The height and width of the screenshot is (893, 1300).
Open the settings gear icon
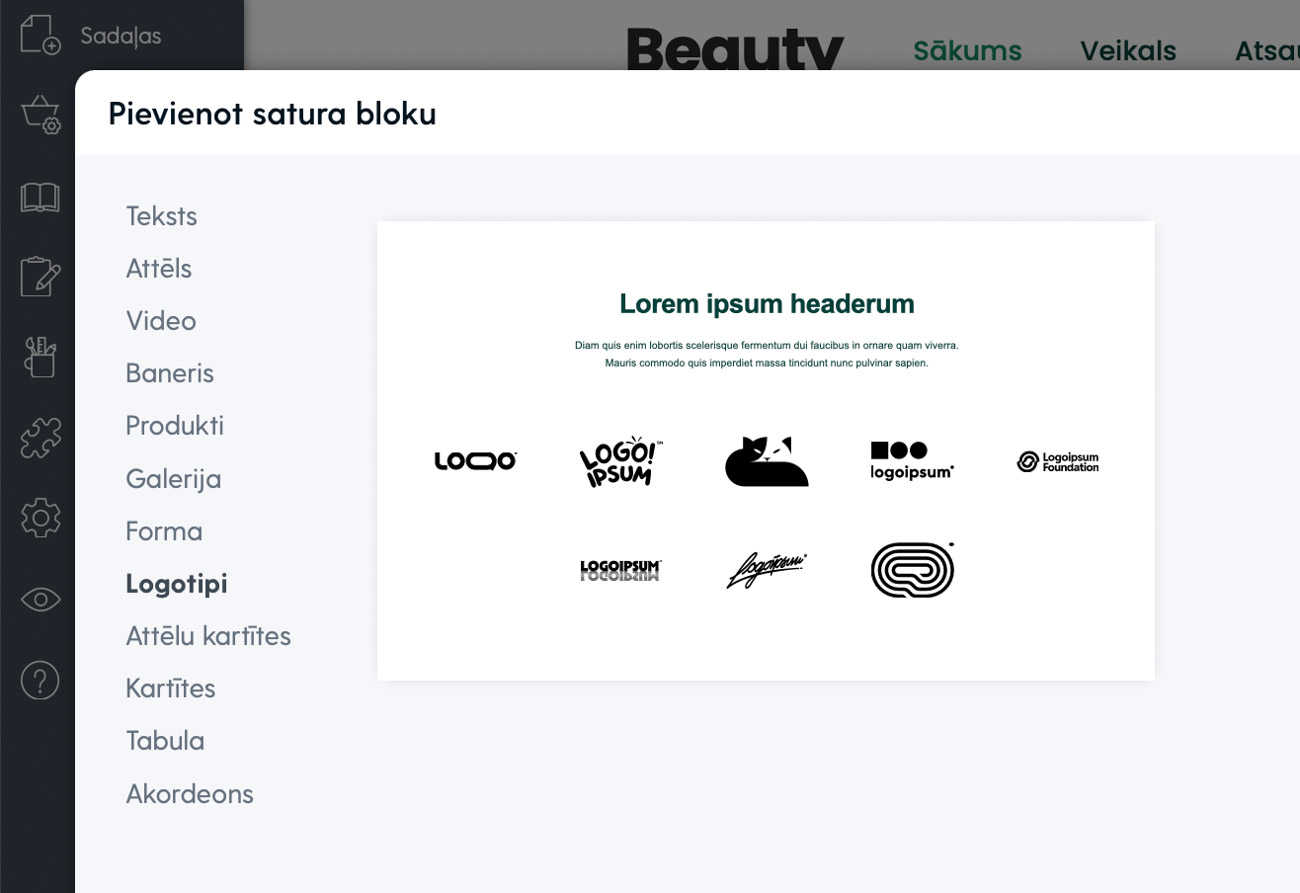(40, 518)
